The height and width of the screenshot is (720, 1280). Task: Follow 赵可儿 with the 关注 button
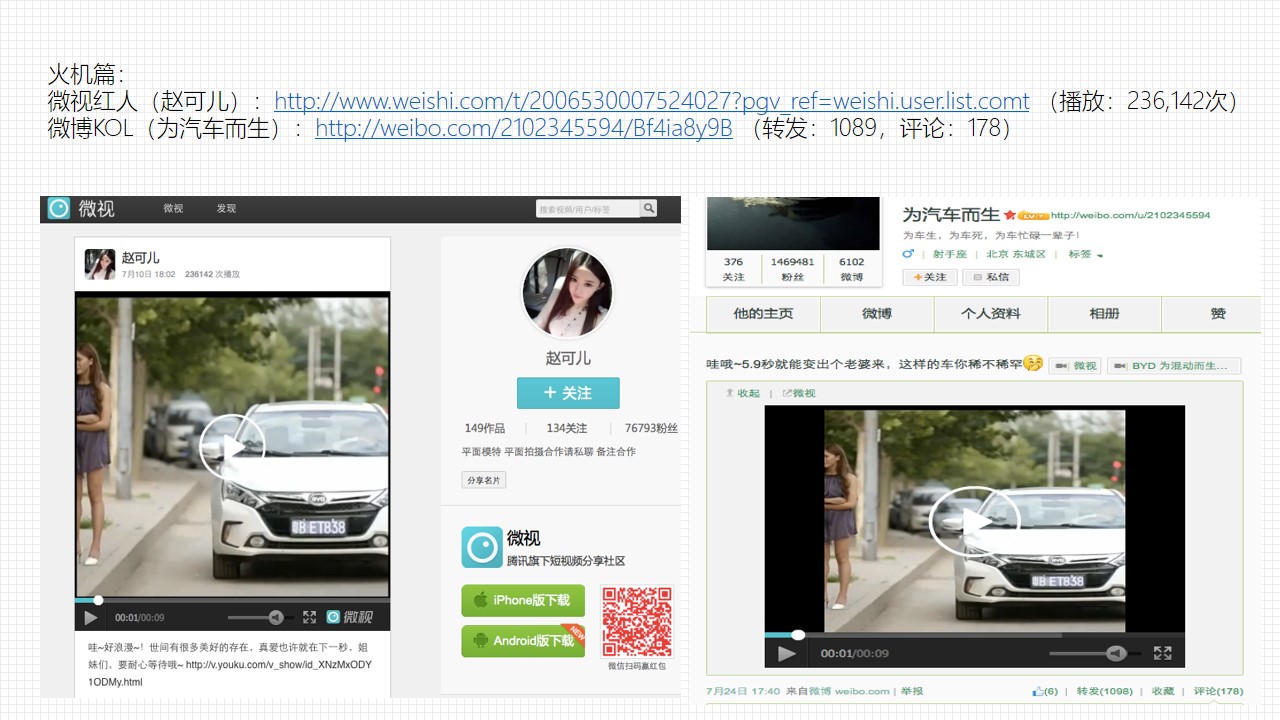pos(568,393)
